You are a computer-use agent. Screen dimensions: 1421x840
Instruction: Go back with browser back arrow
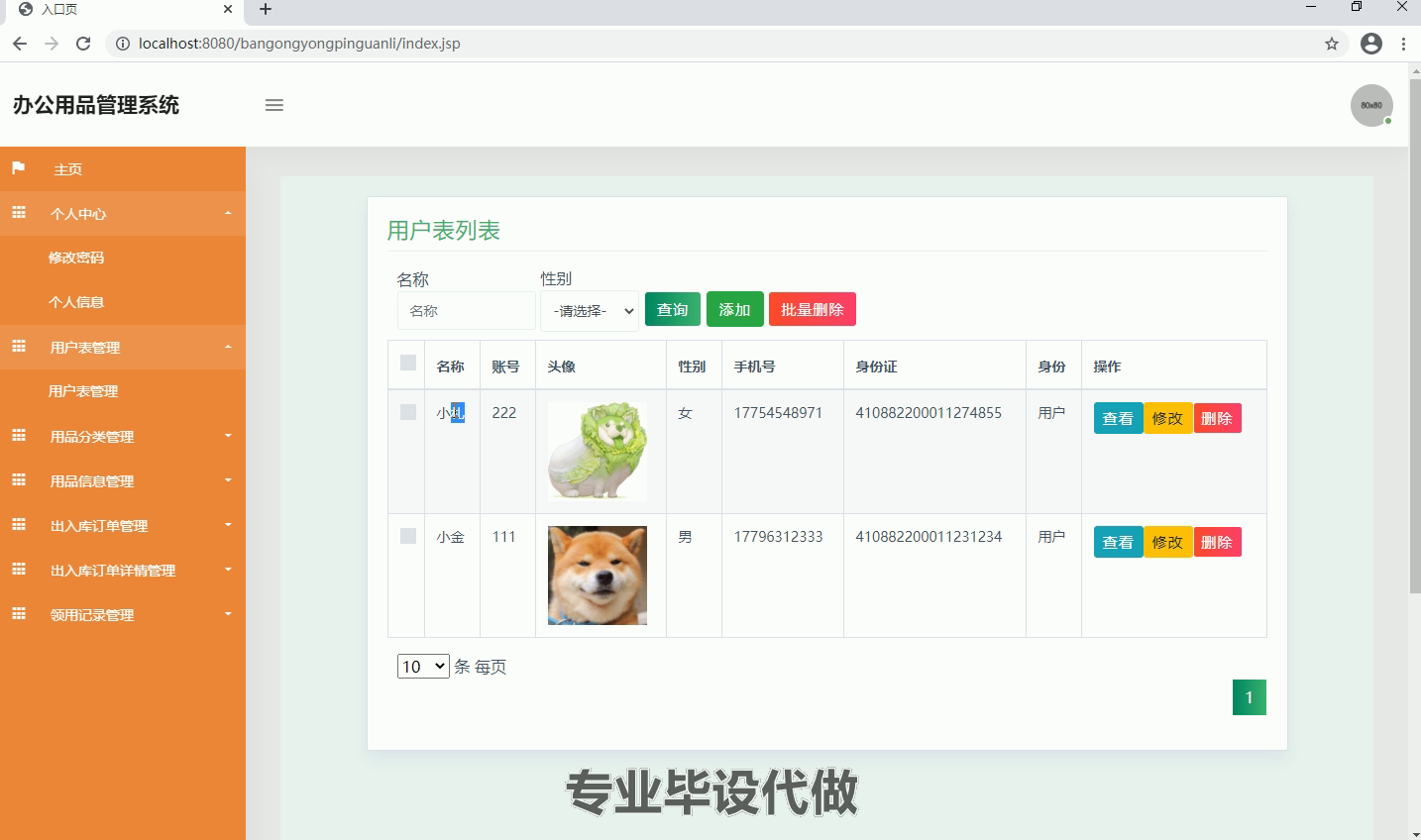click(x=20, y=44)
